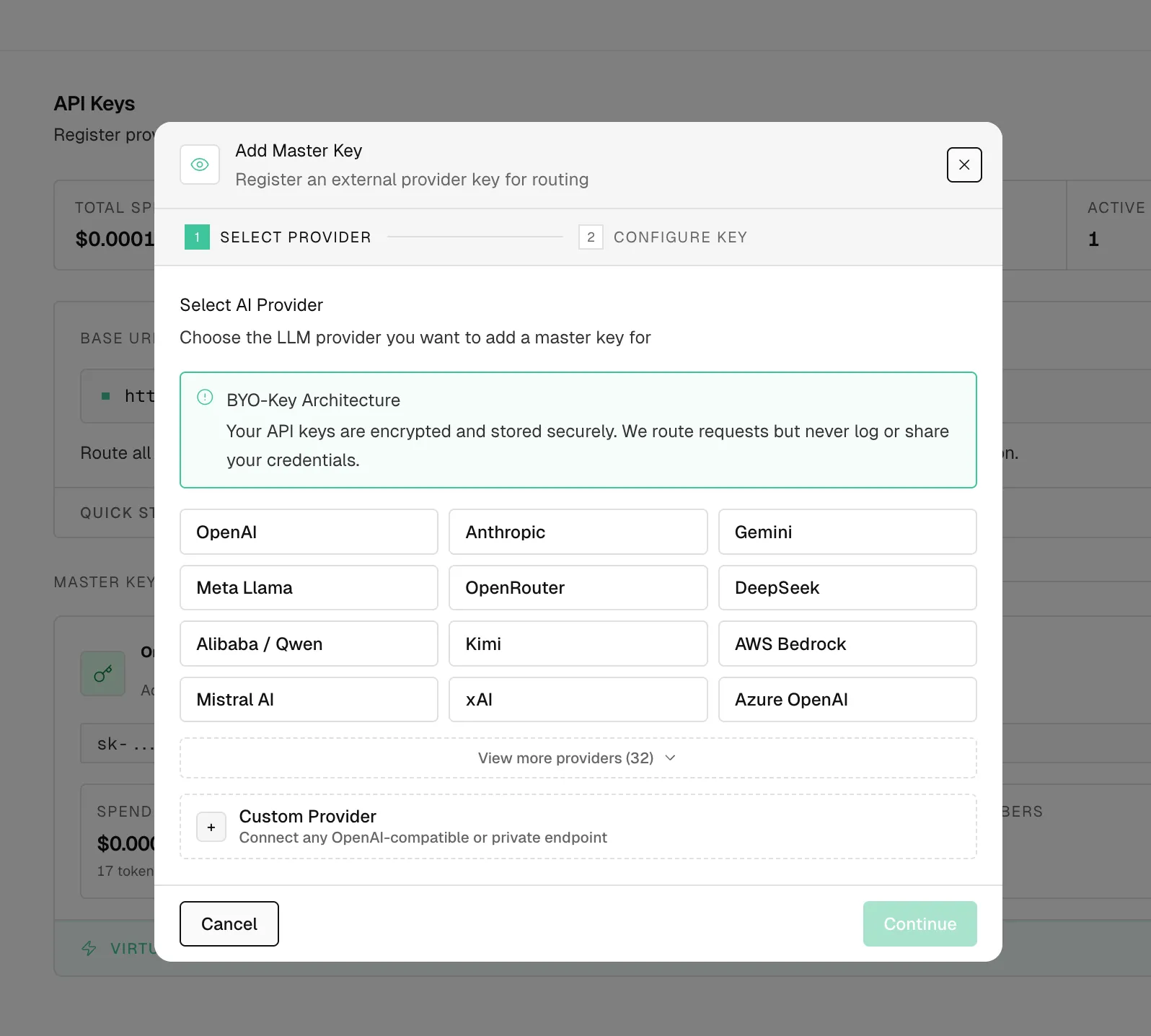Click the API Keys page heading
This screenshot has height=1036, width=1151.
tap(94, 104)
